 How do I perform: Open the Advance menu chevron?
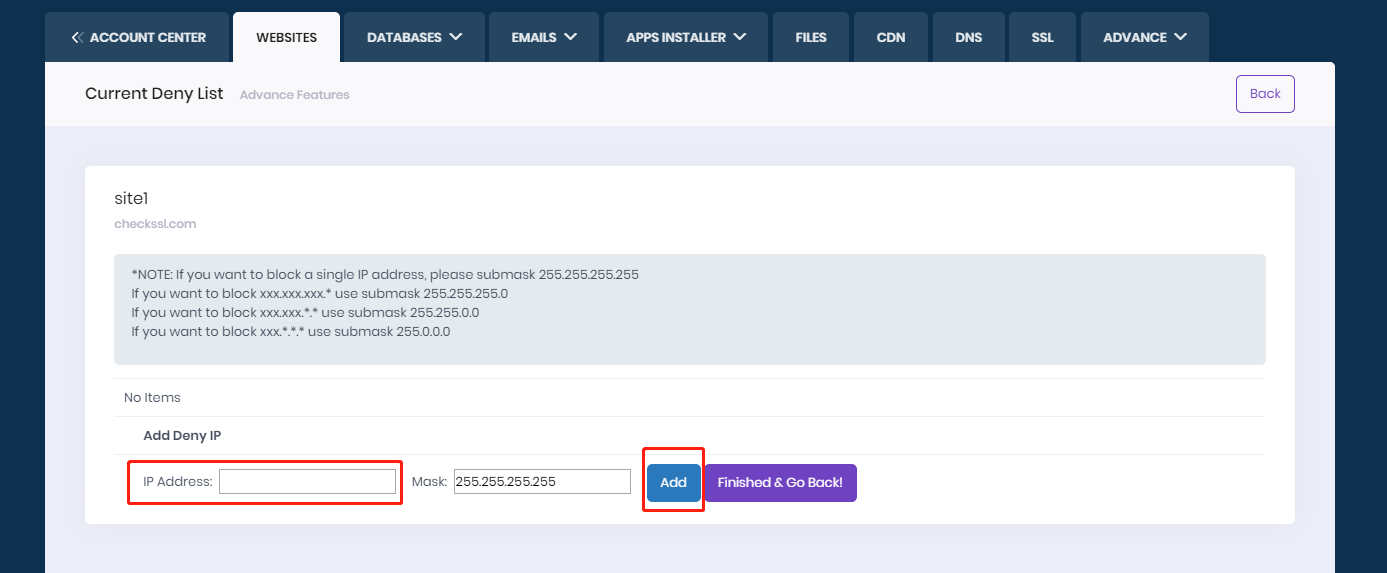click(1180, 37)
